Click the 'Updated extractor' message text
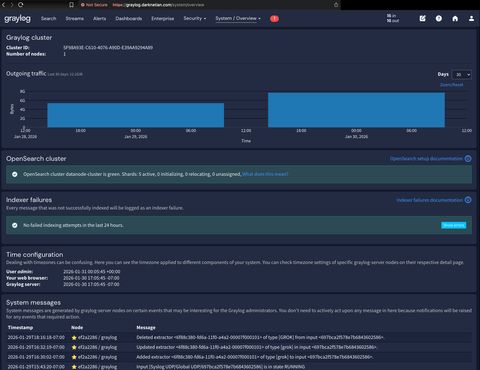The height and width of the screenshot is (370, 480). point(256,347)
